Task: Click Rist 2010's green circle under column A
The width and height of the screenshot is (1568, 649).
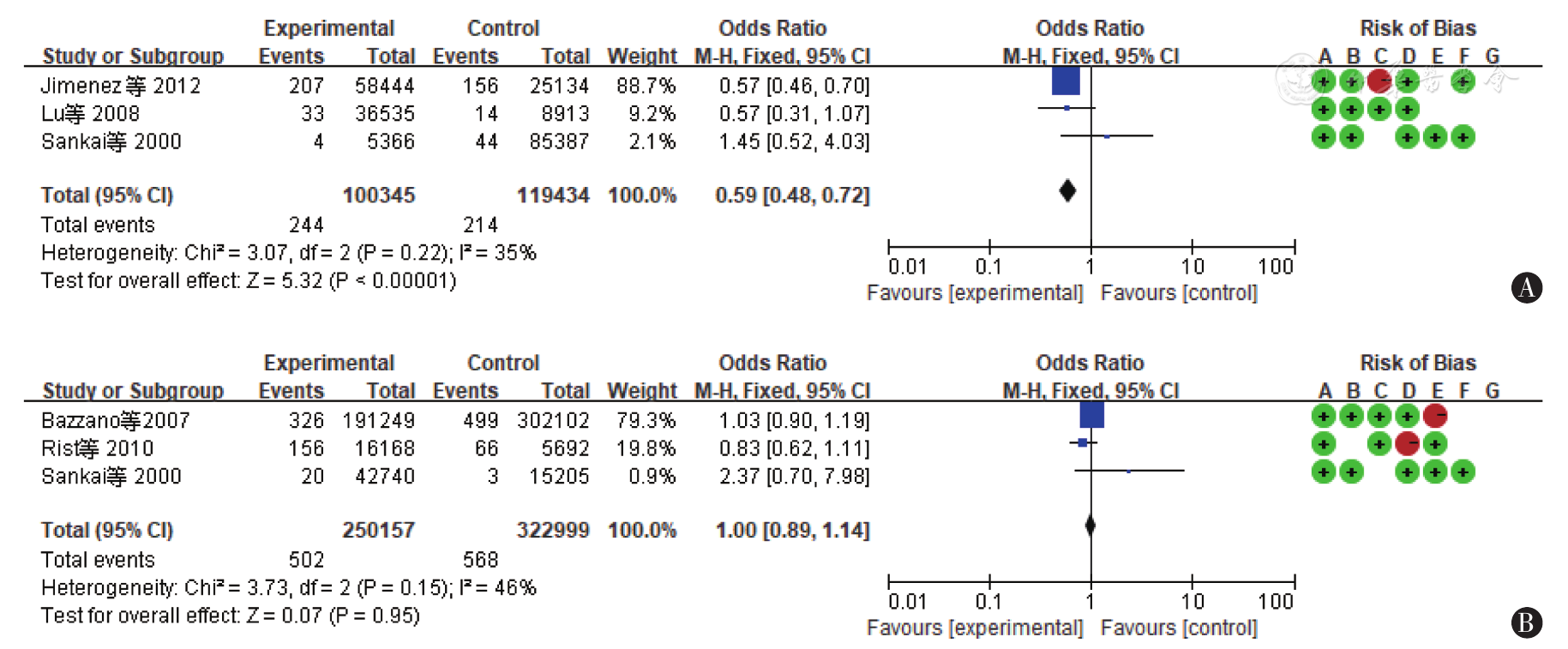Action: point(1324,444)
